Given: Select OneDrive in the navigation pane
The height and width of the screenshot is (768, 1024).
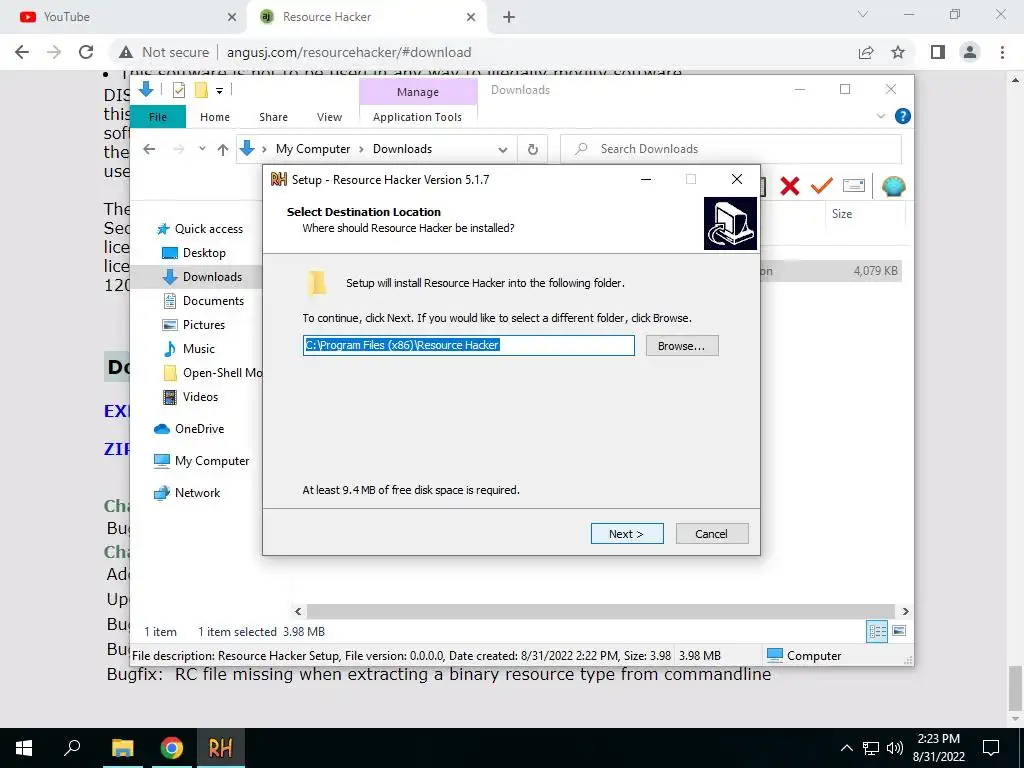Looking at the screenshot, I should pos(189,429).
